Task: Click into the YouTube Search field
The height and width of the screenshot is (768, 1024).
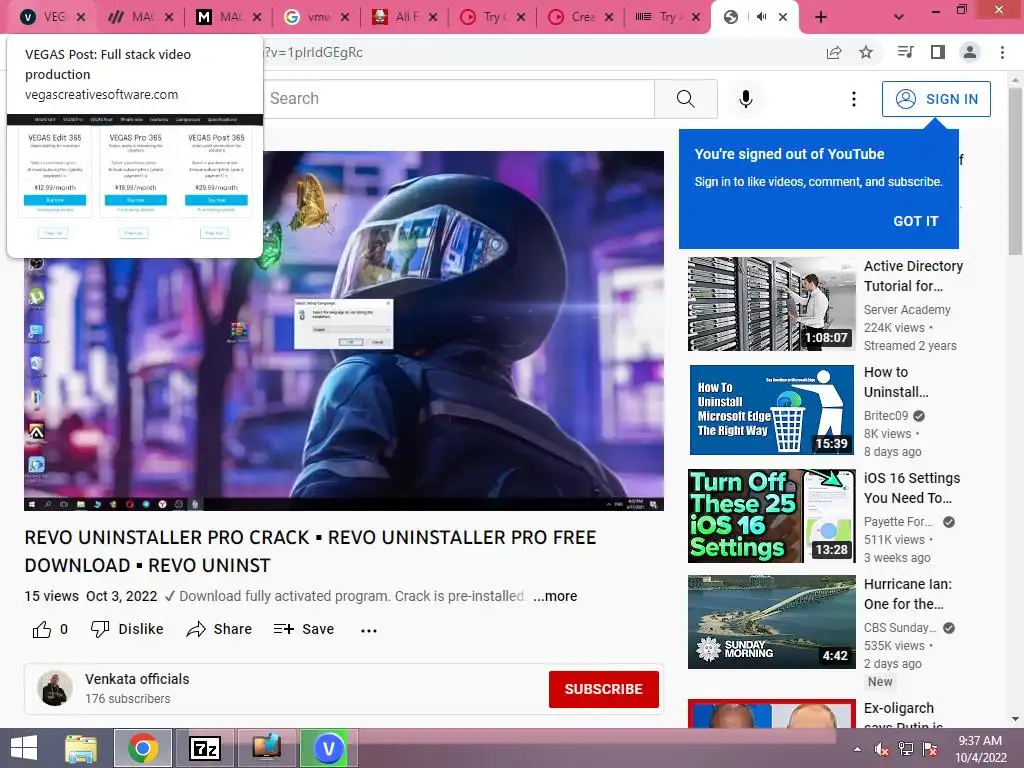Action: click(458, 99)
